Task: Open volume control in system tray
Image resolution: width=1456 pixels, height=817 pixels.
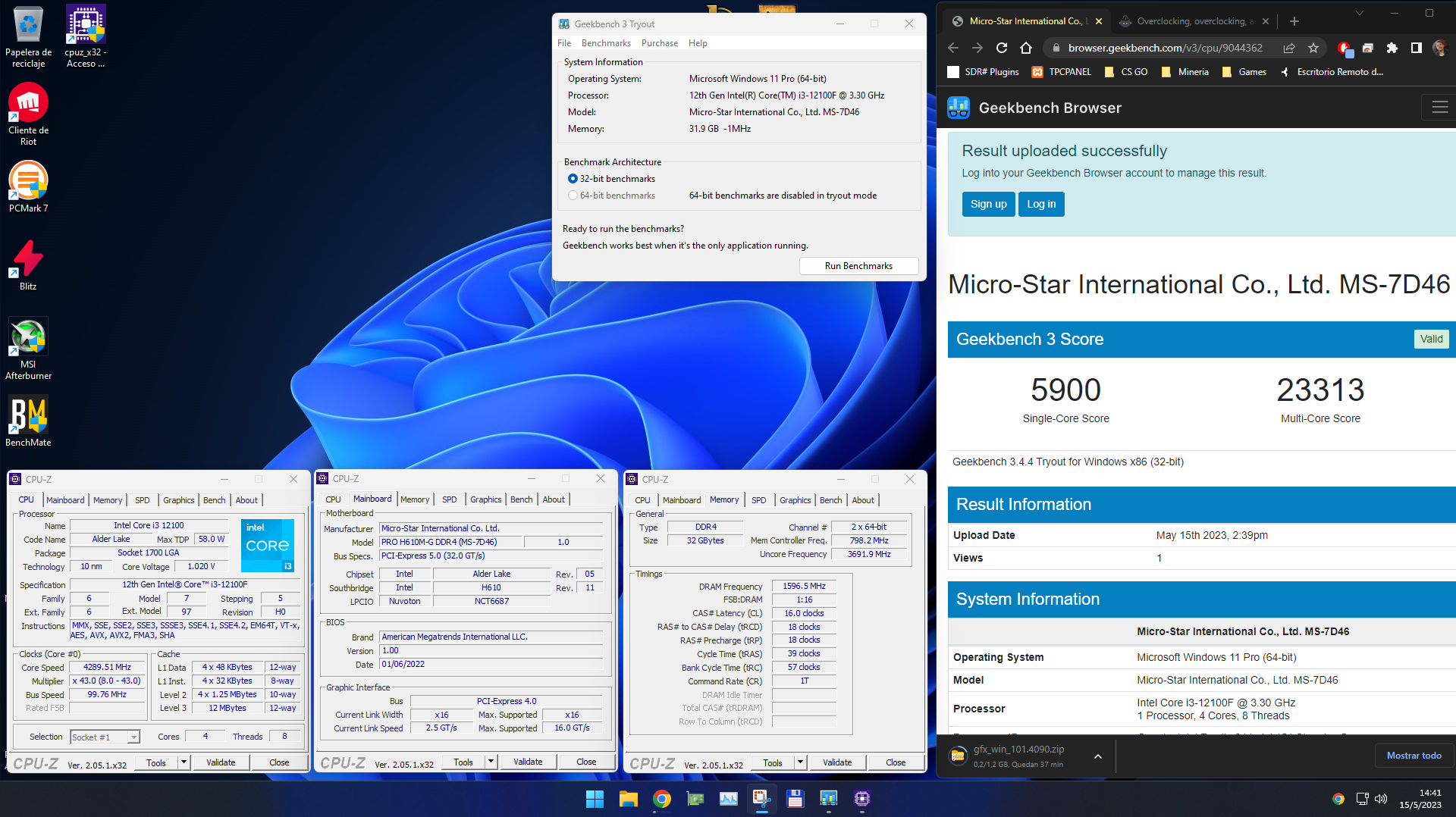Action: (x=1381, y=799)
